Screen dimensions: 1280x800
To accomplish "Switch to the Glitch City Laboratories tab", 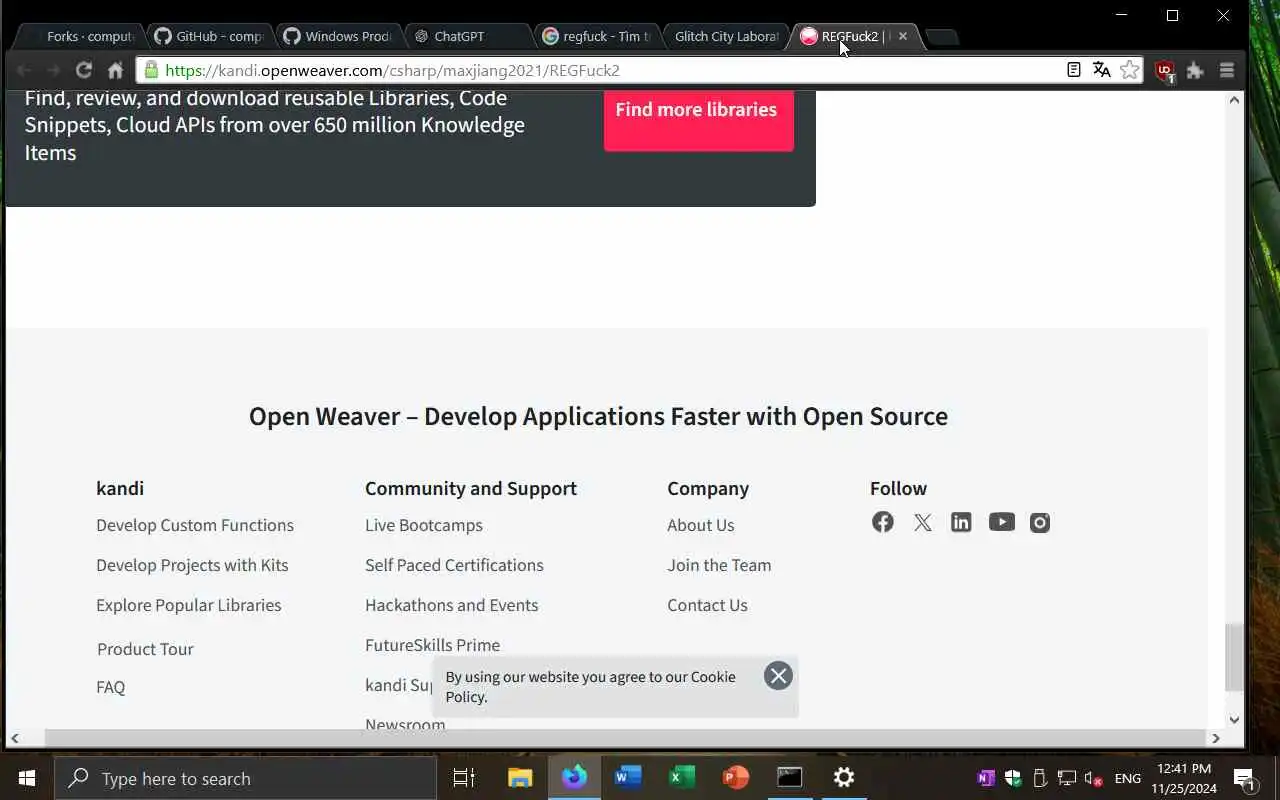I will (x=725, y=36).
